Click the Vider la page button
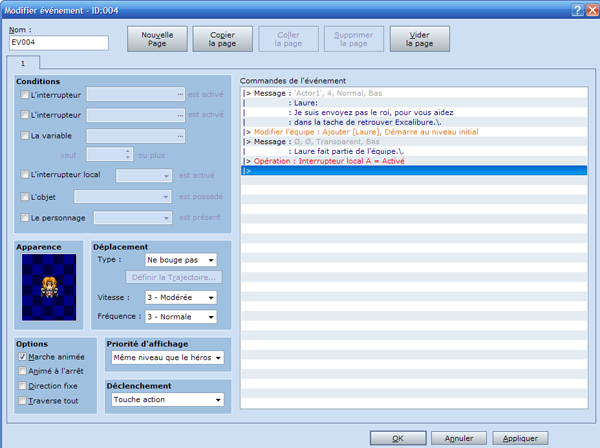The image size is (600, 448). click(419, 39)
